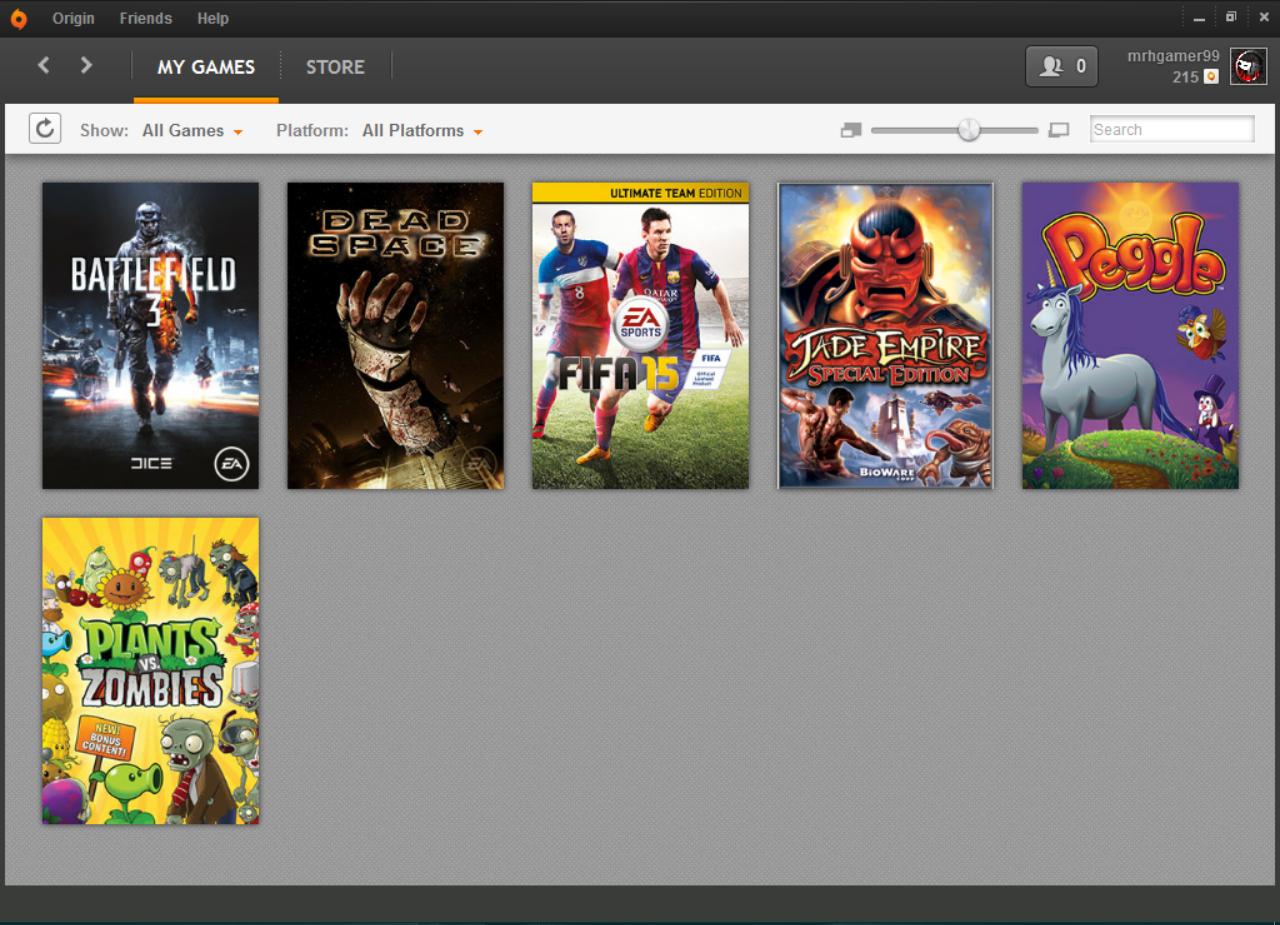This screenshot has width=1280, height=925.
Task: Minimize the Origin window
Action: pos(1200,18)
